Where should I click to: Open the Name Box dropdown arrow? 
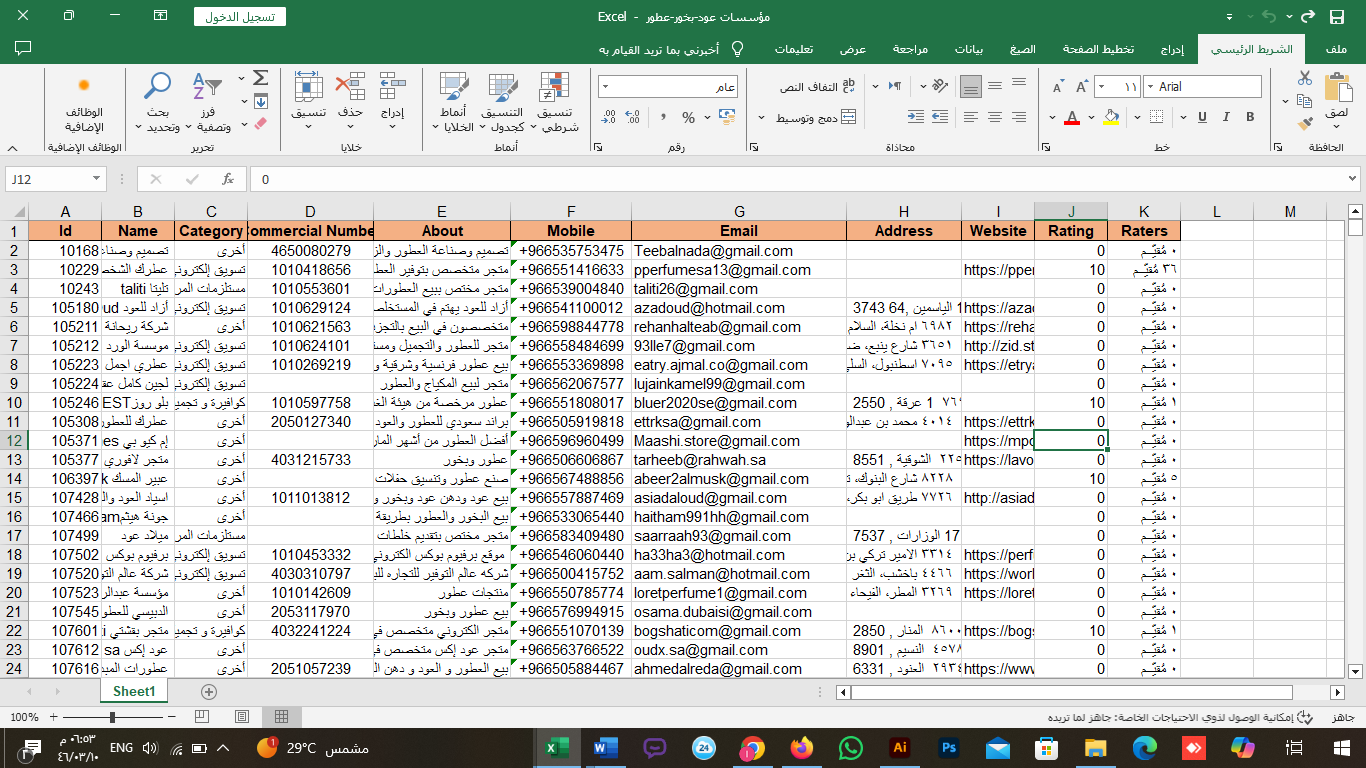click(x=96, y=179)
